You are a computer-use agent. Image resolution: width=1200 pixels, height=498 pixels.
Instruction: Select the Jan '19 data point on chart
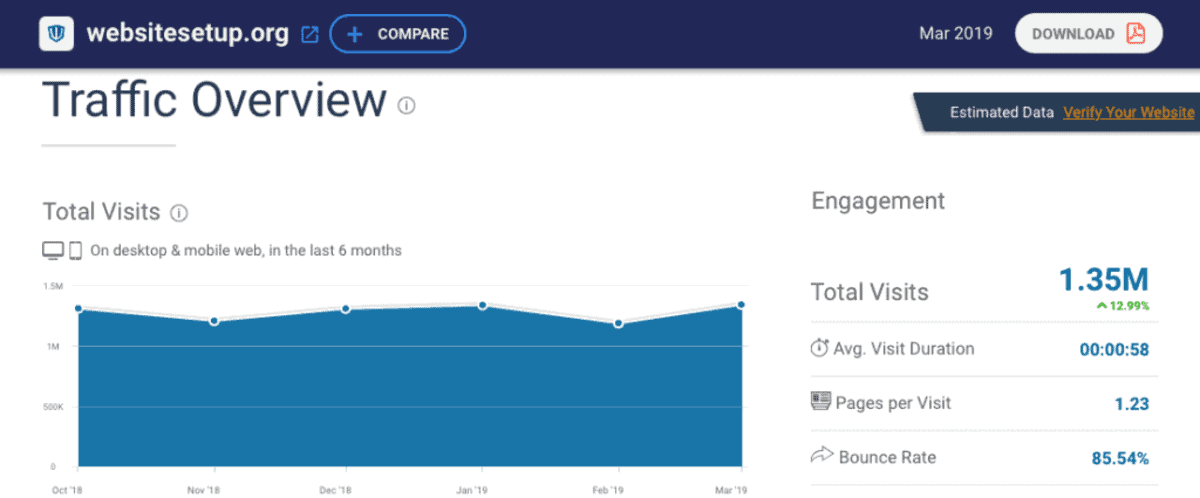(x=482, y=305)
